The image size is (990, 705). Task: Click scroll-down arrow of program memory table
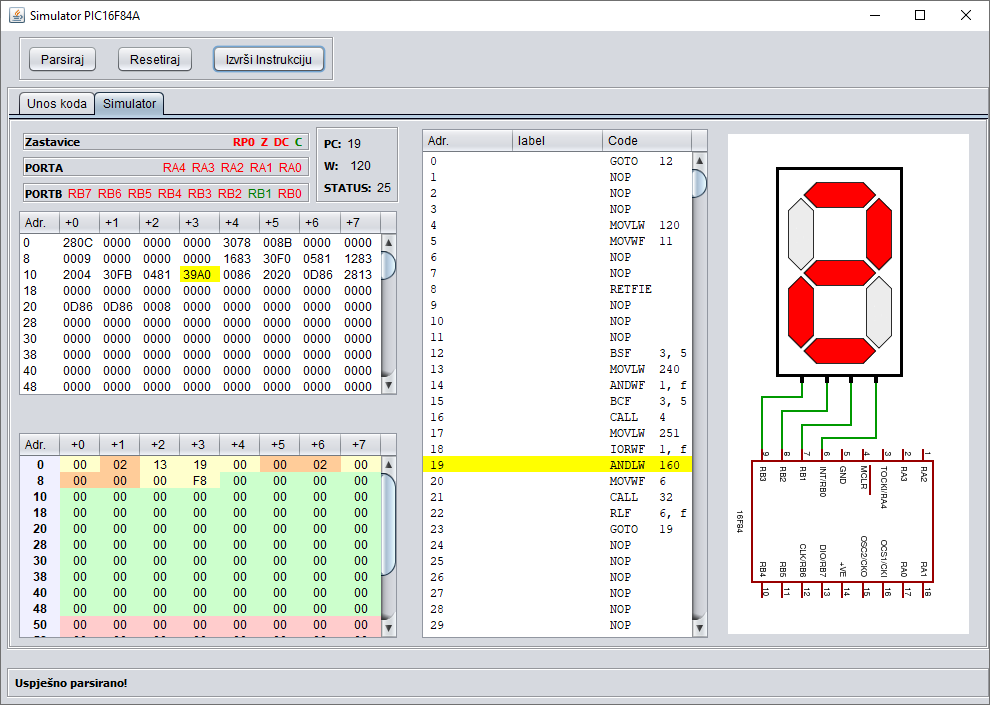pos(389,385)
